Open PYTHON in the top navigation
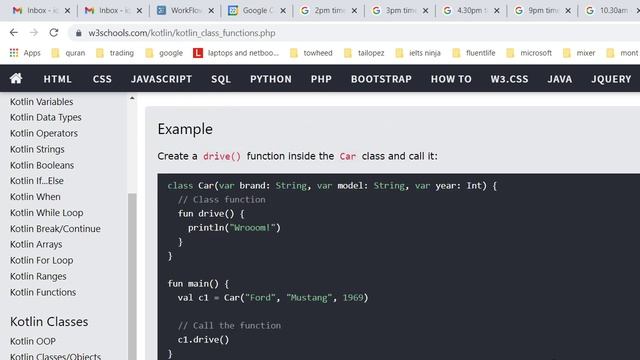The height and width of the screenshot is (360, 640). tap(271, 79)
